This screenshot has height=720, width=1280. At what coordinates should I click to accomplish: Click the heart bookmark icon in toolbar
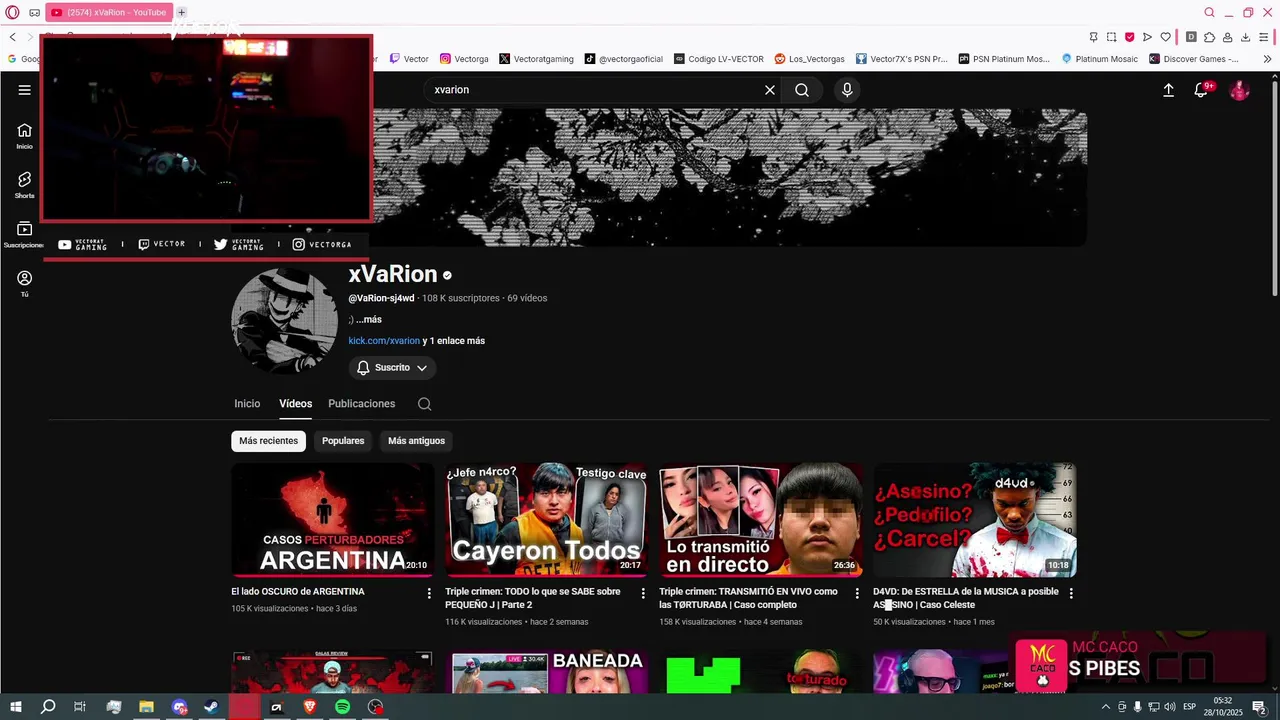pos(1165,37)
